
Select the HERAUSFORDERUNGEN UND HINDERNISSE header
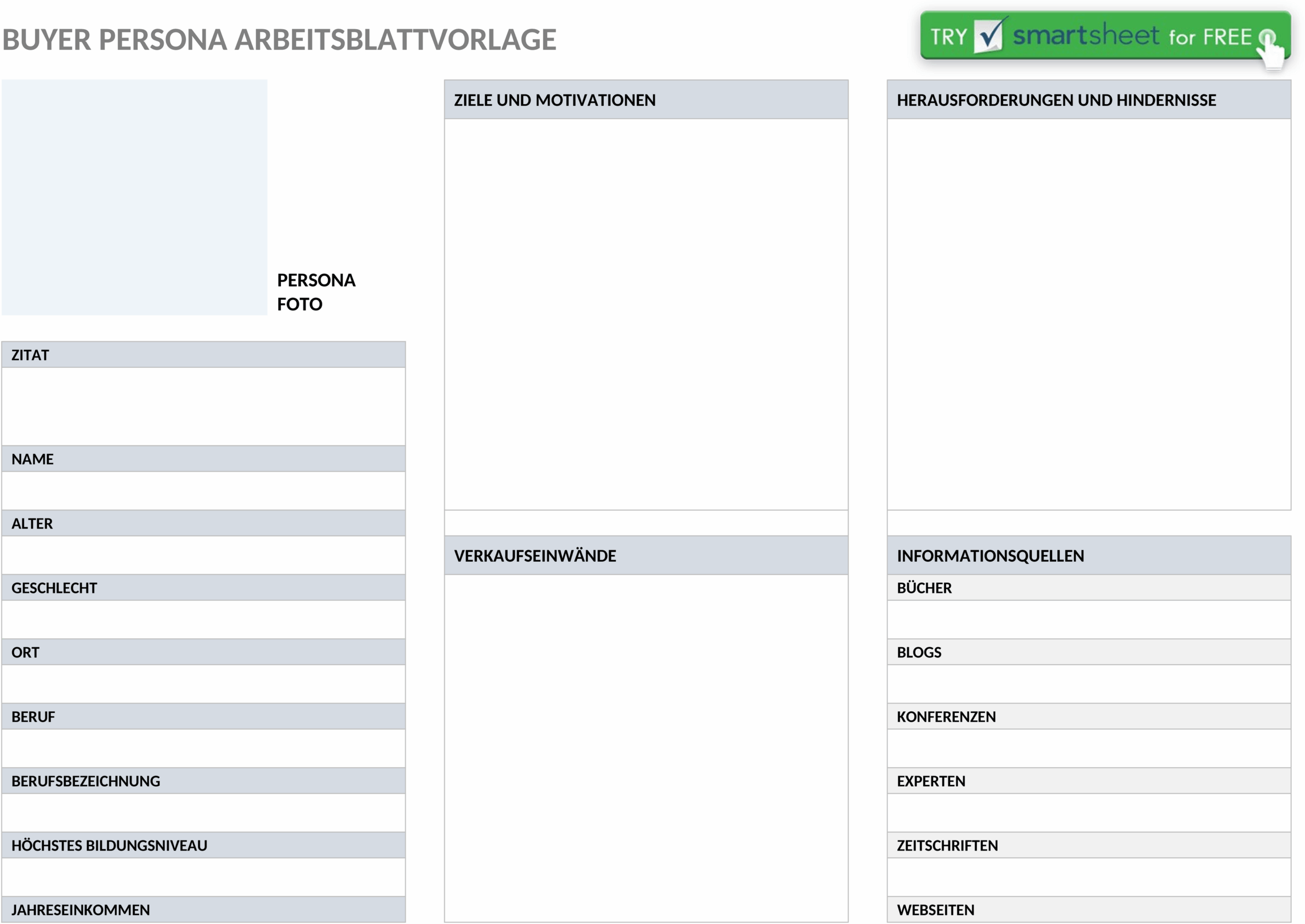(x=1089, y=99)
